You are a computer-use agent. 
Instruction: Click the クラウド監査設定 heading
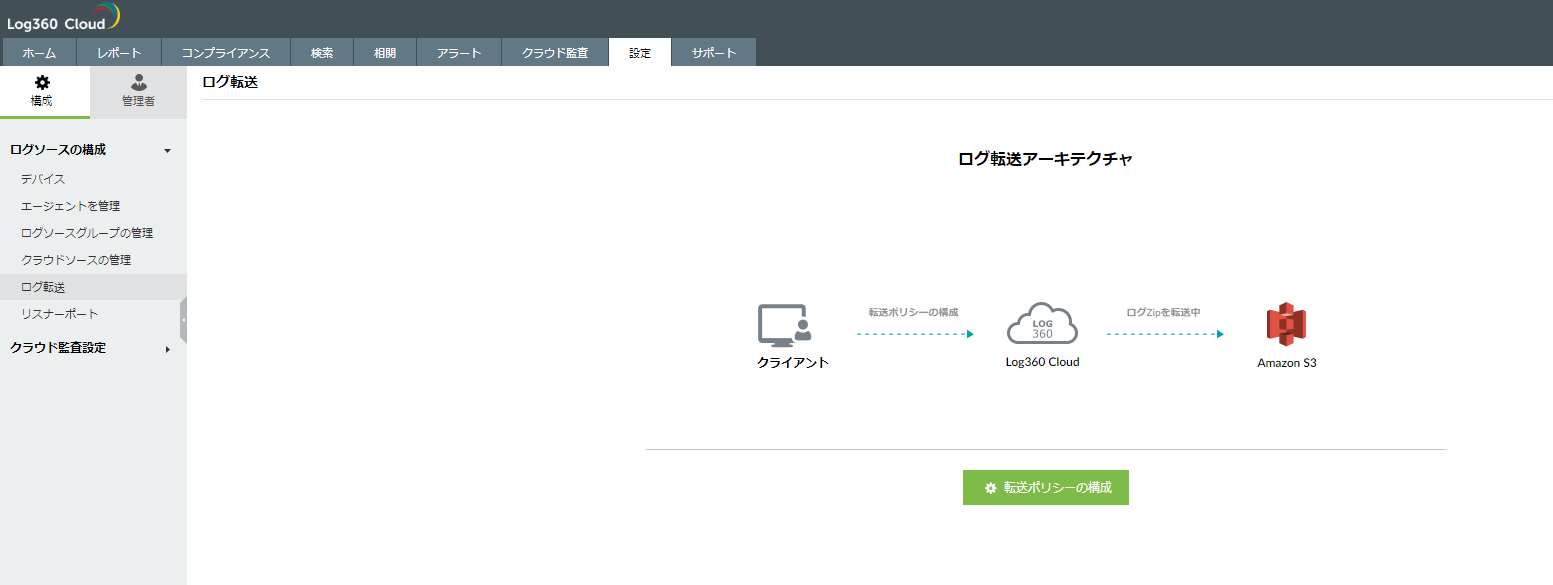pos(58,348)
